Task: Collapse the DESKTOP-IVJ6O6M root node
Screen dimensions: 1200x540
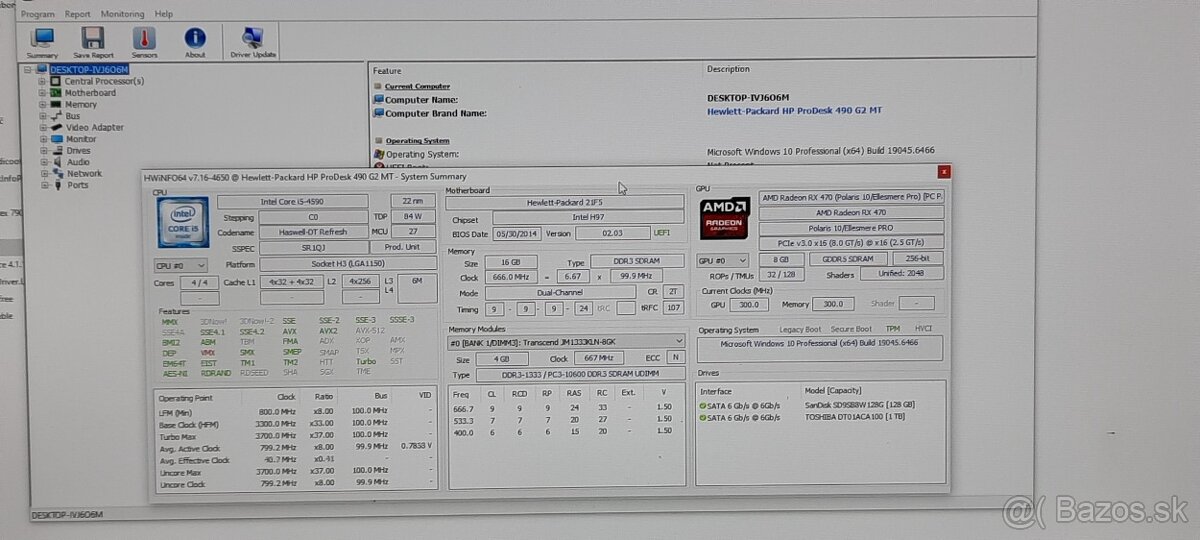Action: coord(28,70)
